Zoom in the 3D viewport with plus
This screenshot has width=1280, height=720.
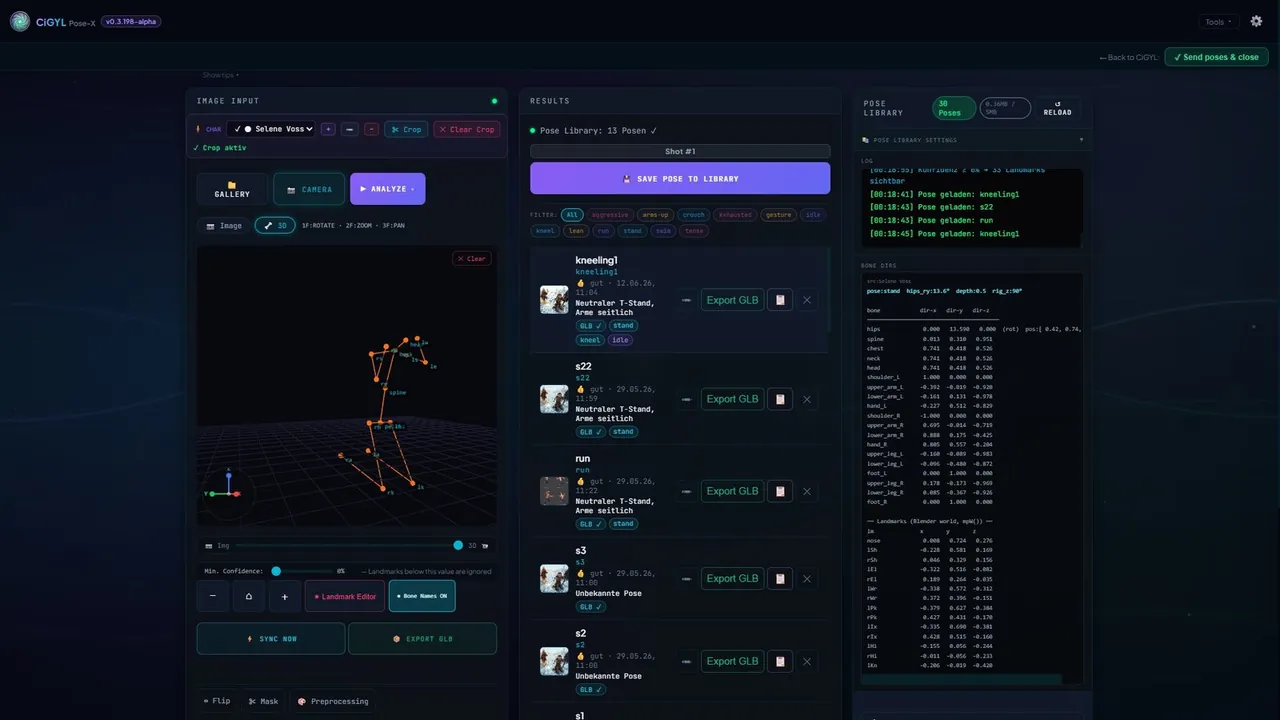click(x=285, y=596)
